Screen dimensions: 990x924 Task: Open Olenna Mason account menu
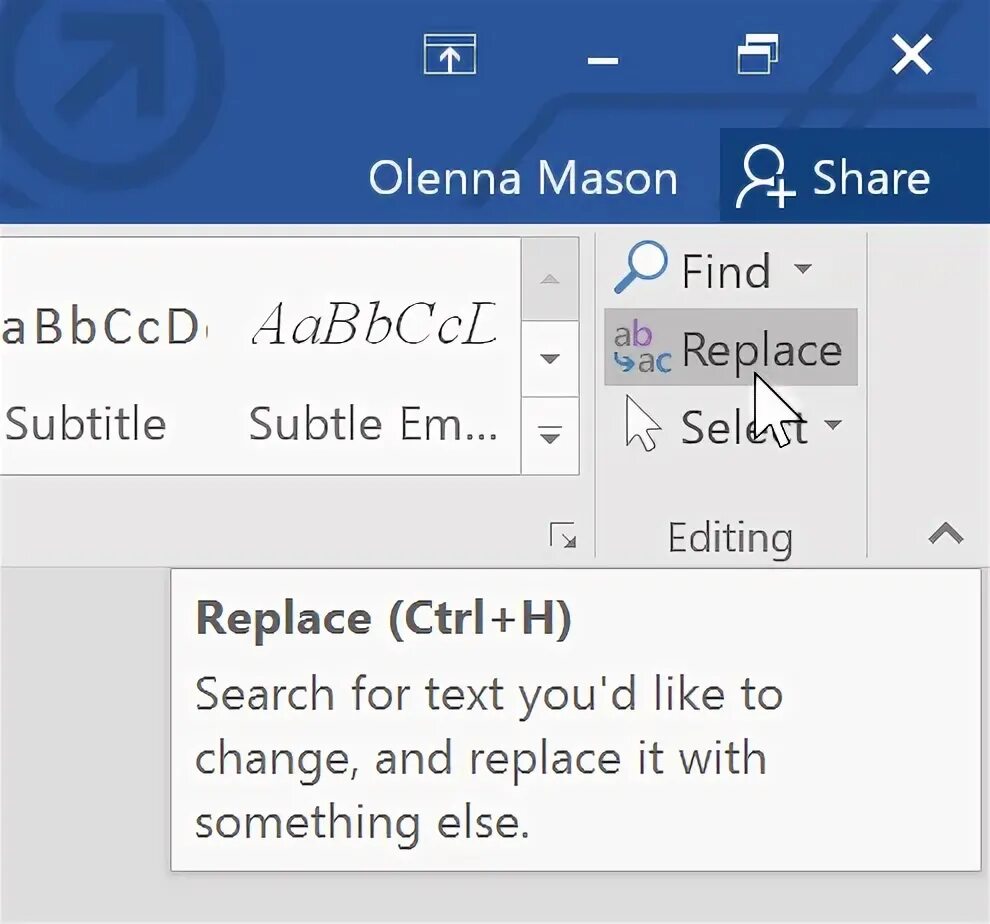point(523,179)
